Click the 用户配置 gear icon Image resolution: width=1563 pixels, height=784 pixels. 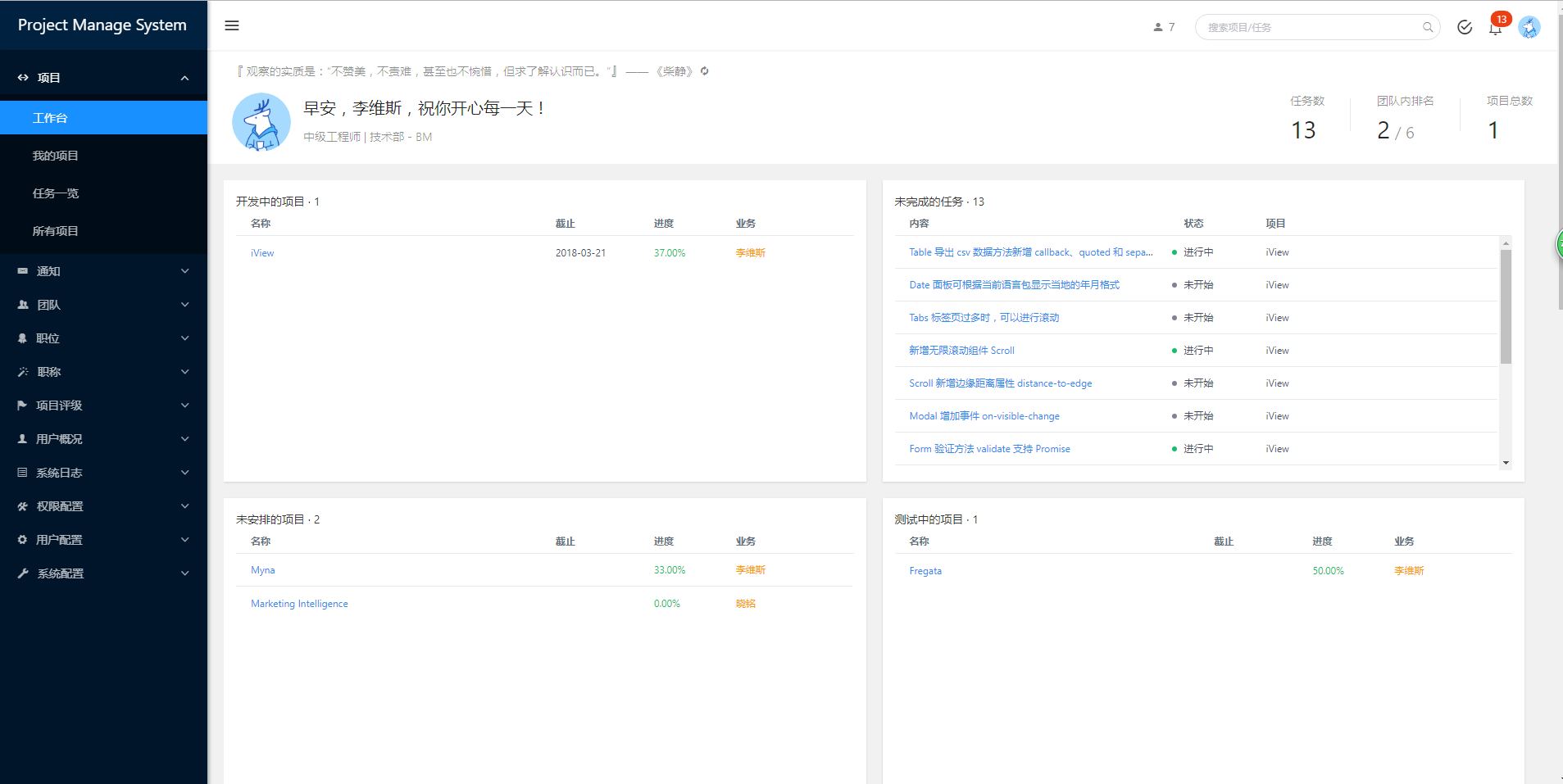point(23,540)
